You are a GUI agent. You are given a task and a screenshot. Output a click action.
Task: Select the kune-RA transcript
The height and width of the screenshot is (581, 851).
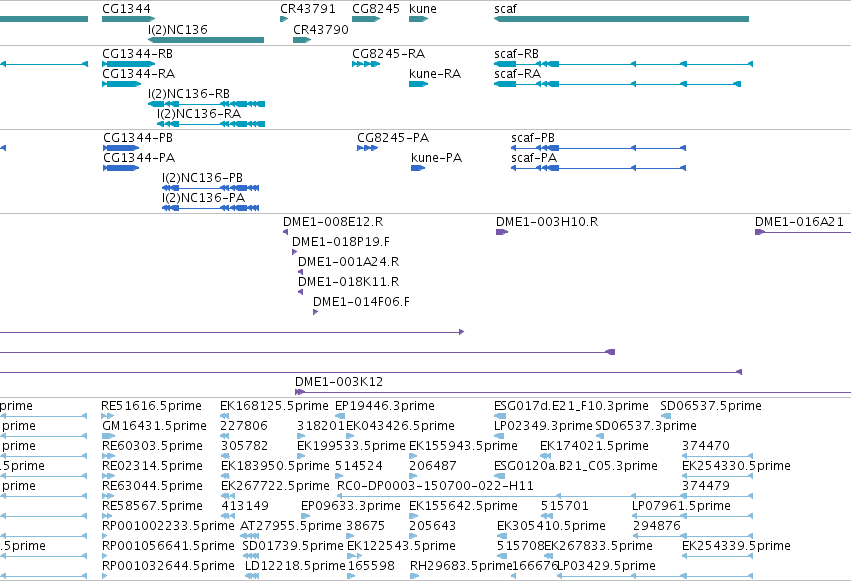[x=418, y=84]
